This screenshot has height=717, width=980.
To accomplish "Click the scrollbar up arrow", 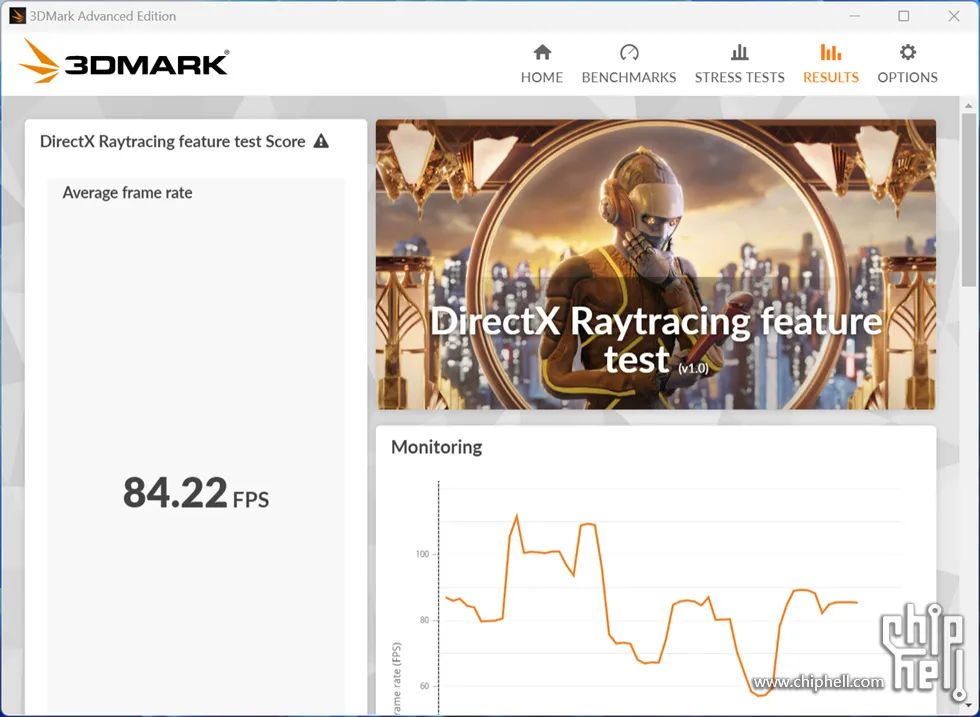I will 969,106.
